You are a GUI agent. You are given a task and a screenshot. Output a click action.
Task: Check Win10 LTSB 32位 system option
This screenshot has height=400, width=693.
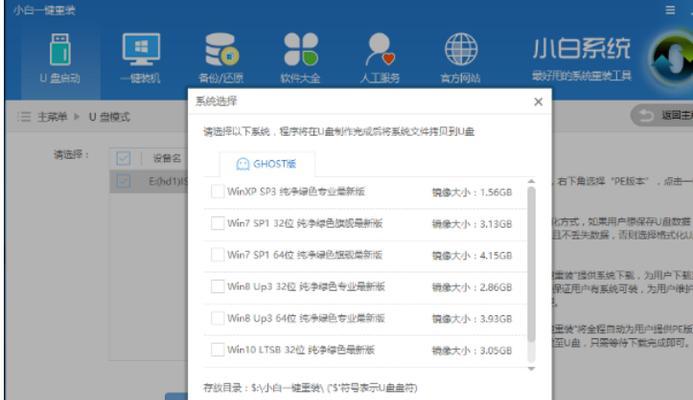pos(217,350)
